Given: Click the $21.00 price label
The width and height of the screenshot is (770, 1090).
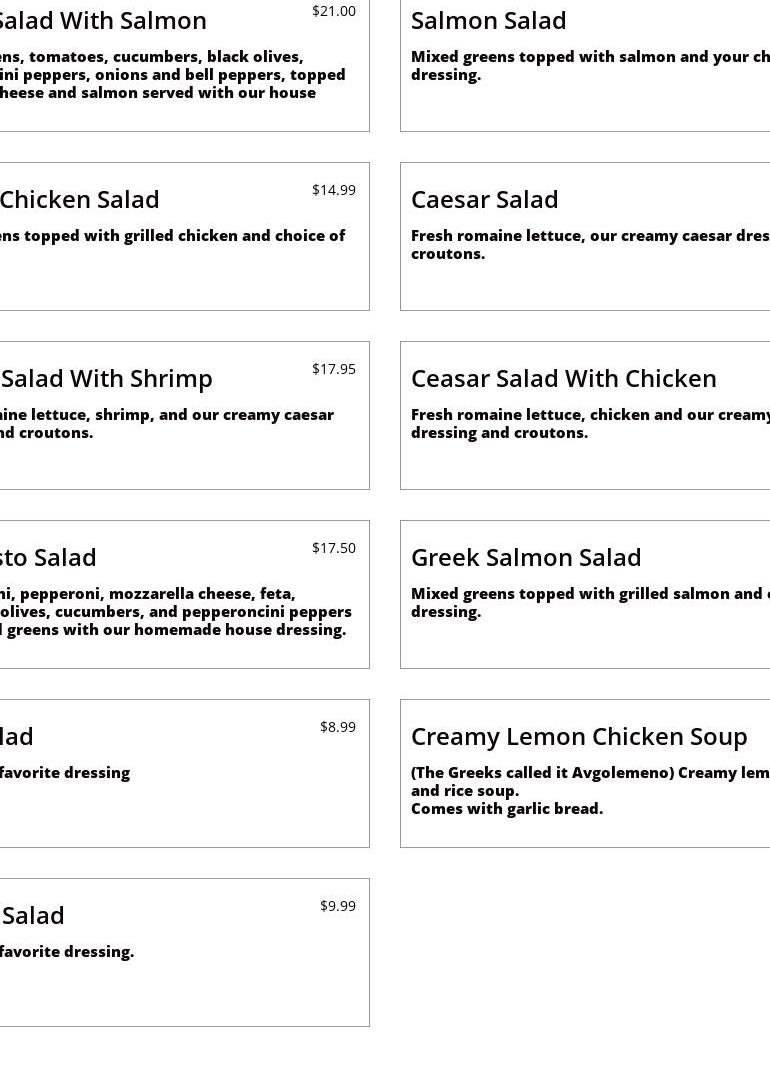Looking at the screenshot, I should 333,11.
